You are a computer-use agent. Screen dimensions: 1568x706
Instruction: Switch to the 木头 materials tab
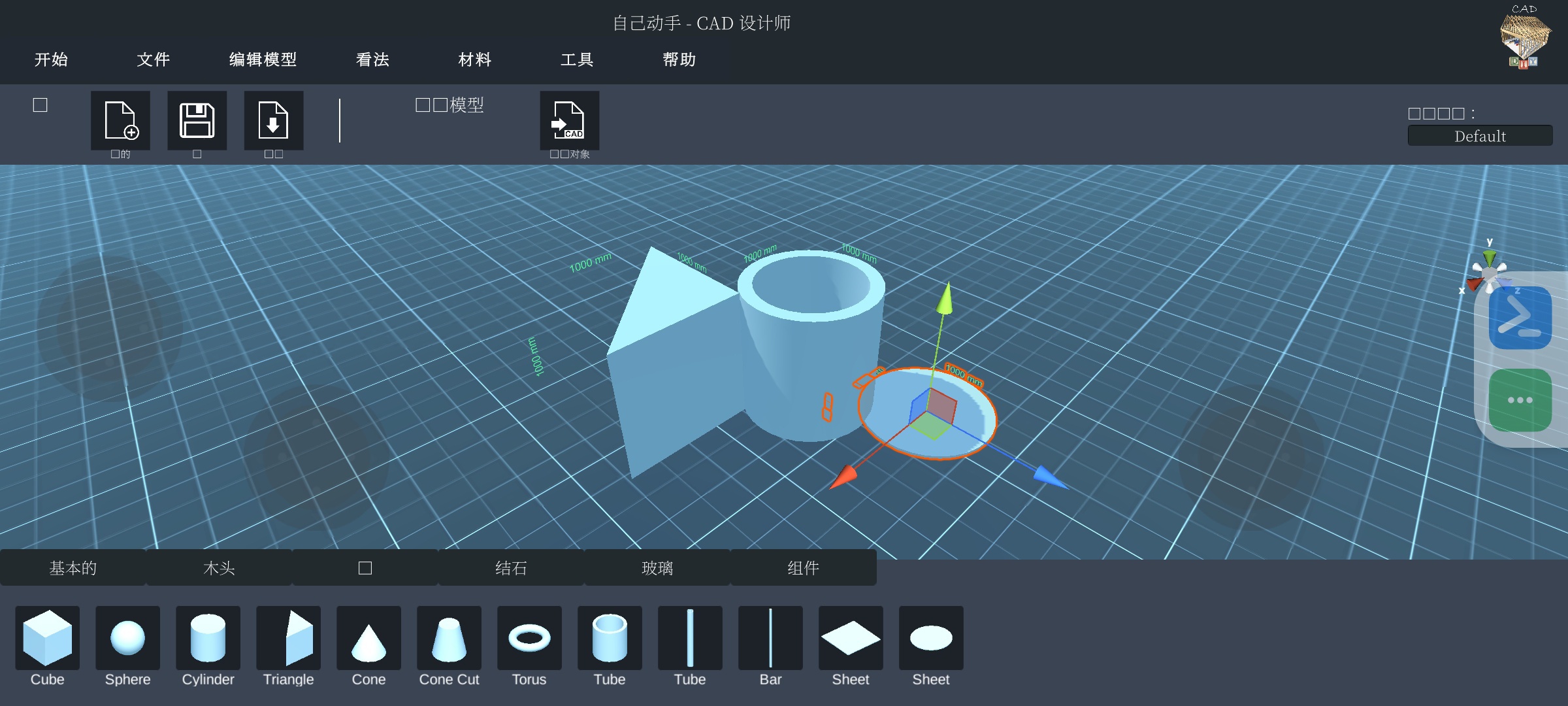(219, 568)
